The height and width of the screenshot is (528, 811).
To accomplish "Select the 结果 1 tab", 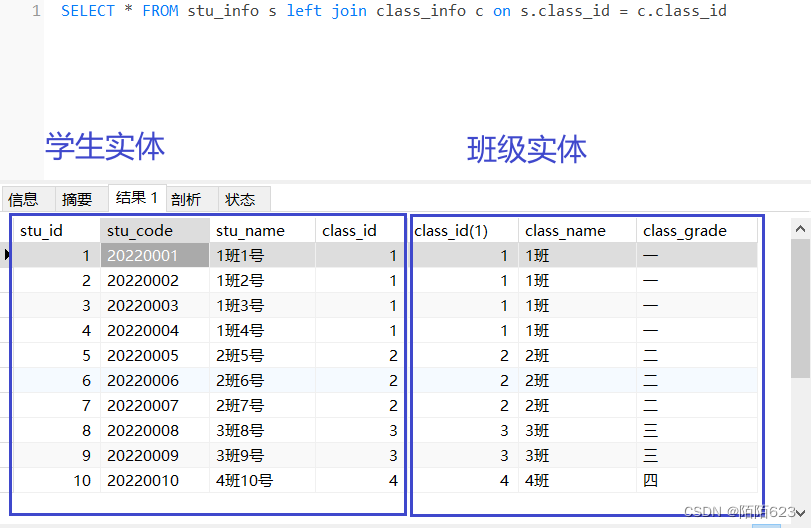I will tap(136, 198).
